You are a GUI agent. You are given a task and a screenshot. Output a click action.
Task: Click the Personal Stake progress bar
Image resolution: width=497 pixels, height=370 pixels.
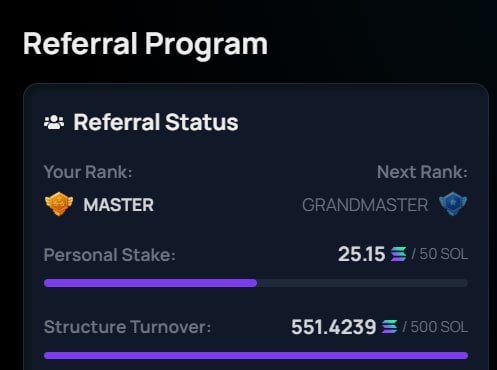click(x=256, y=283)
